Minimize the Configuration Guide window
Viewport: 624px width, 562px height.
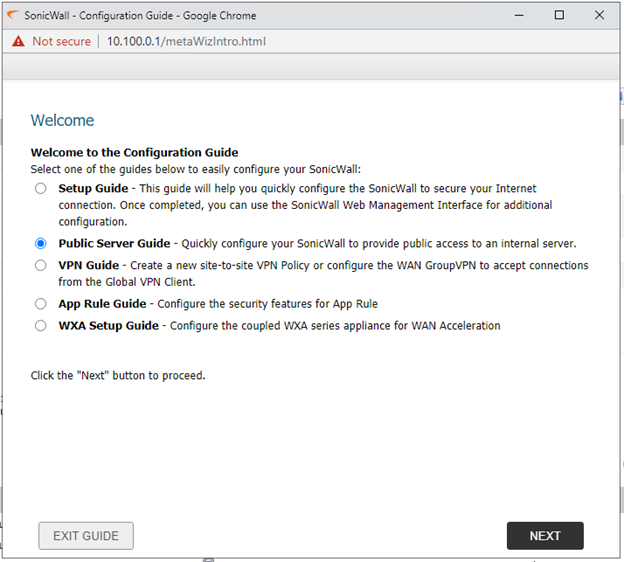[519, 16]
